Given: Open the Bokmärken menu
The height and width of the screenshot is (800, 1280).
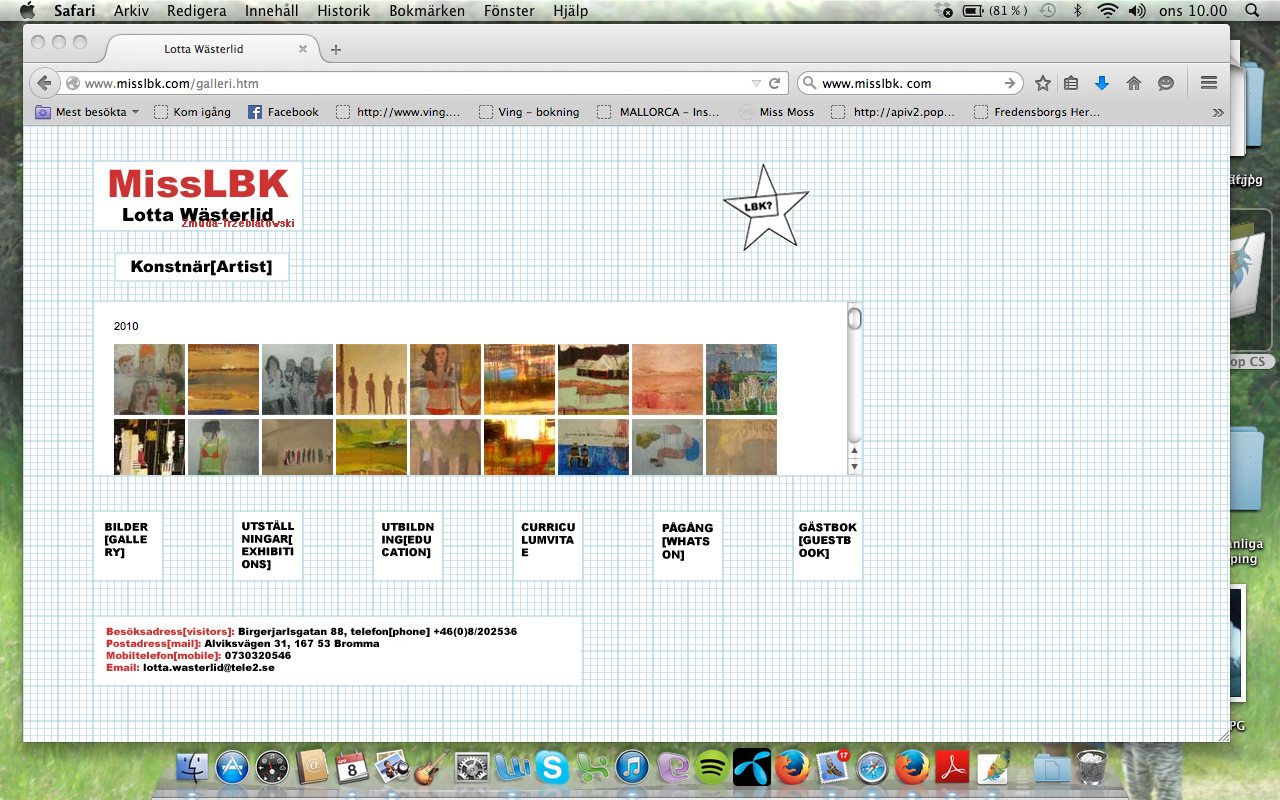Looking at the screenshot, I should (x=427, y=11).
